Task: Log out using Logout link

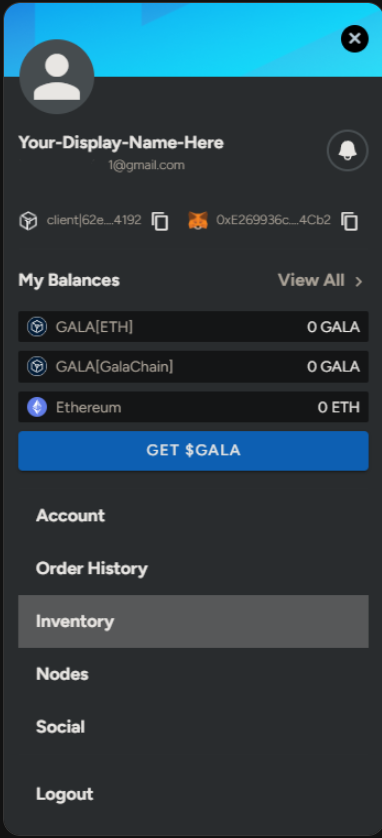Action: [65, 794]
